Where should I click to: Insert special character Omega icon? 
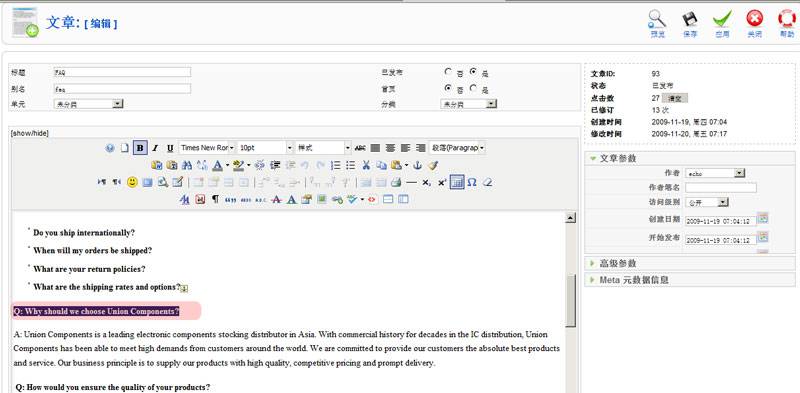click(x=472, y=182)
